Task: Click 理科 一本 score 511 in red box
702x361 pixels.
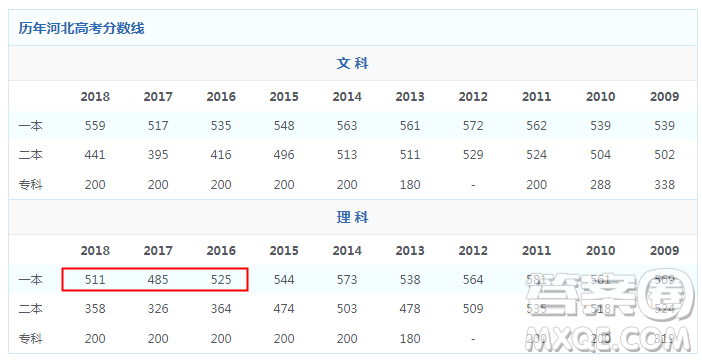Action: (x=95, y=279)
